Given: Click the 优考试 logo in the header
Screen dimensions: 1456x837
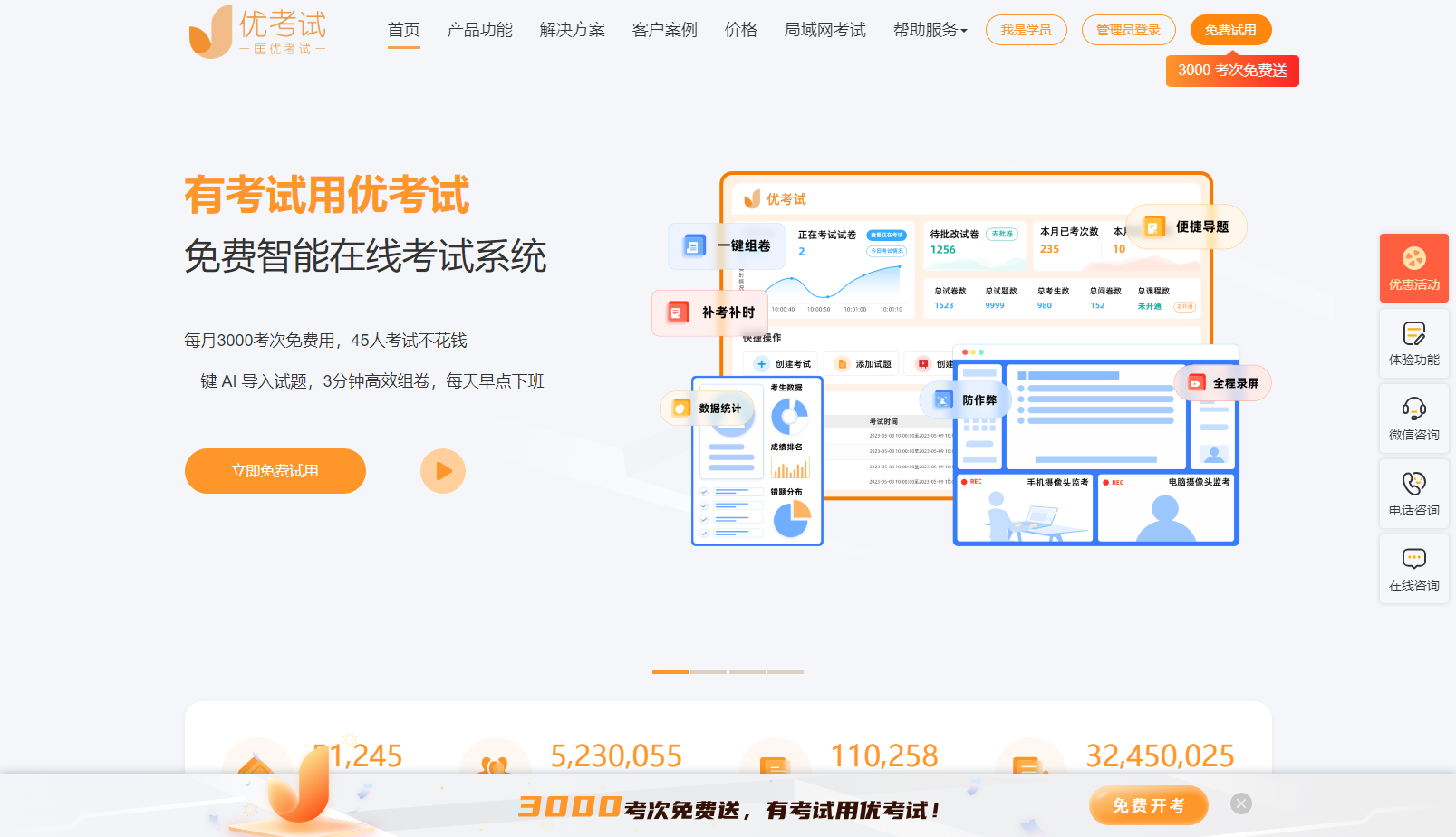Looking at the screenshot, I should click(x=257, y=32).
